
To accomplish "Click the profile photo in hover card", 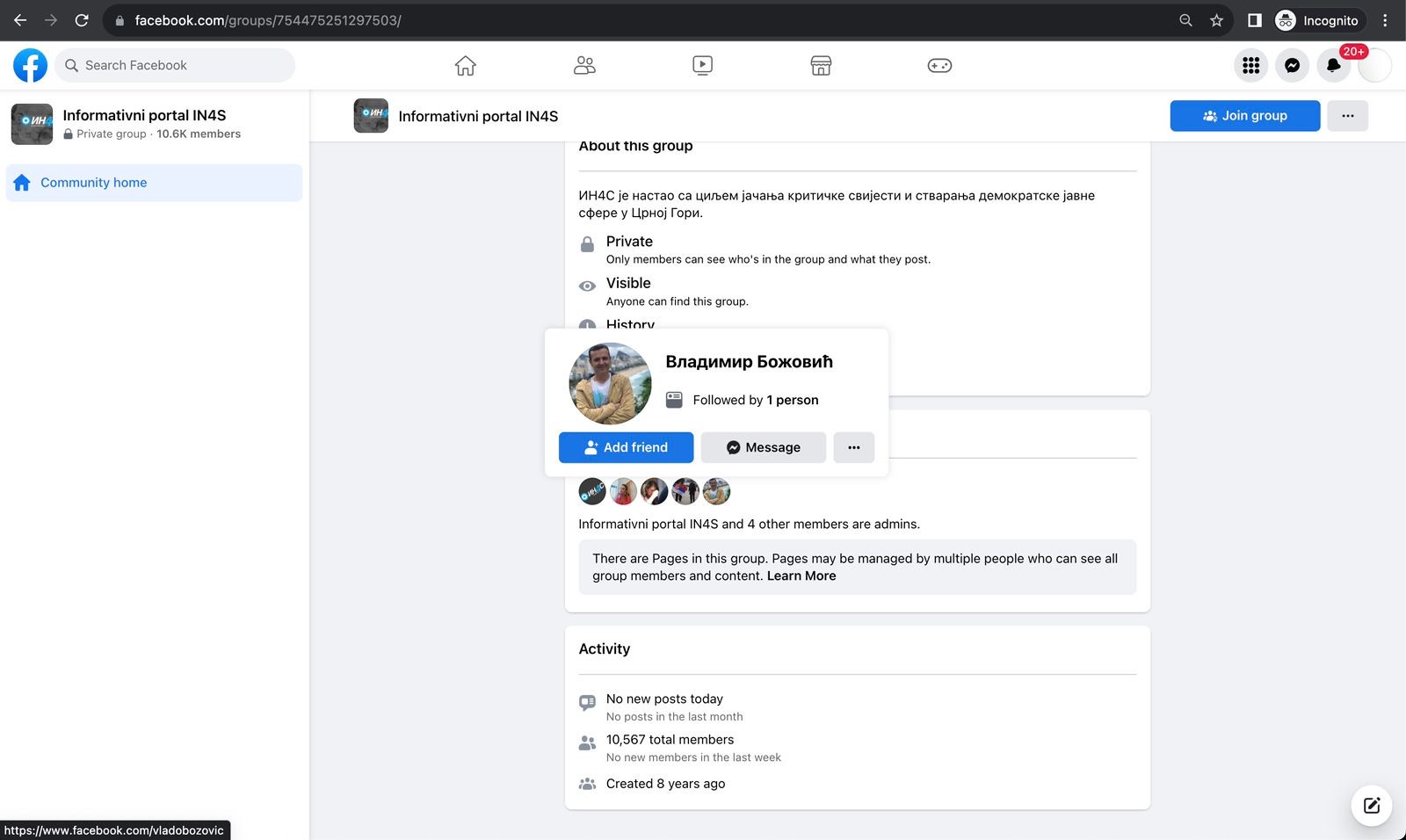I will click(610, 384).
